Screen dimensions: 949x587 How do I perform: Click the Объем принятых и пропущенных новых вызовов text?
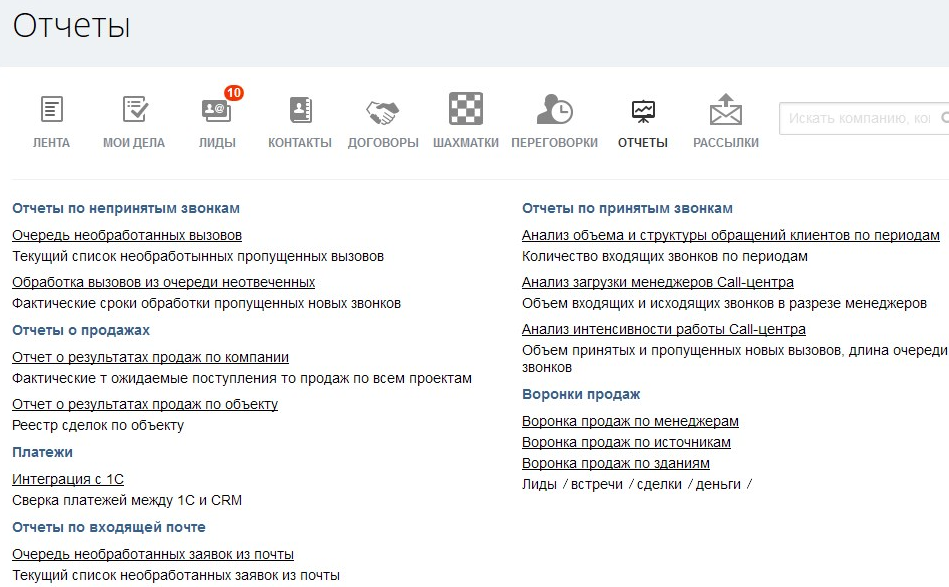pyautogui.click(x=735, y=359)
